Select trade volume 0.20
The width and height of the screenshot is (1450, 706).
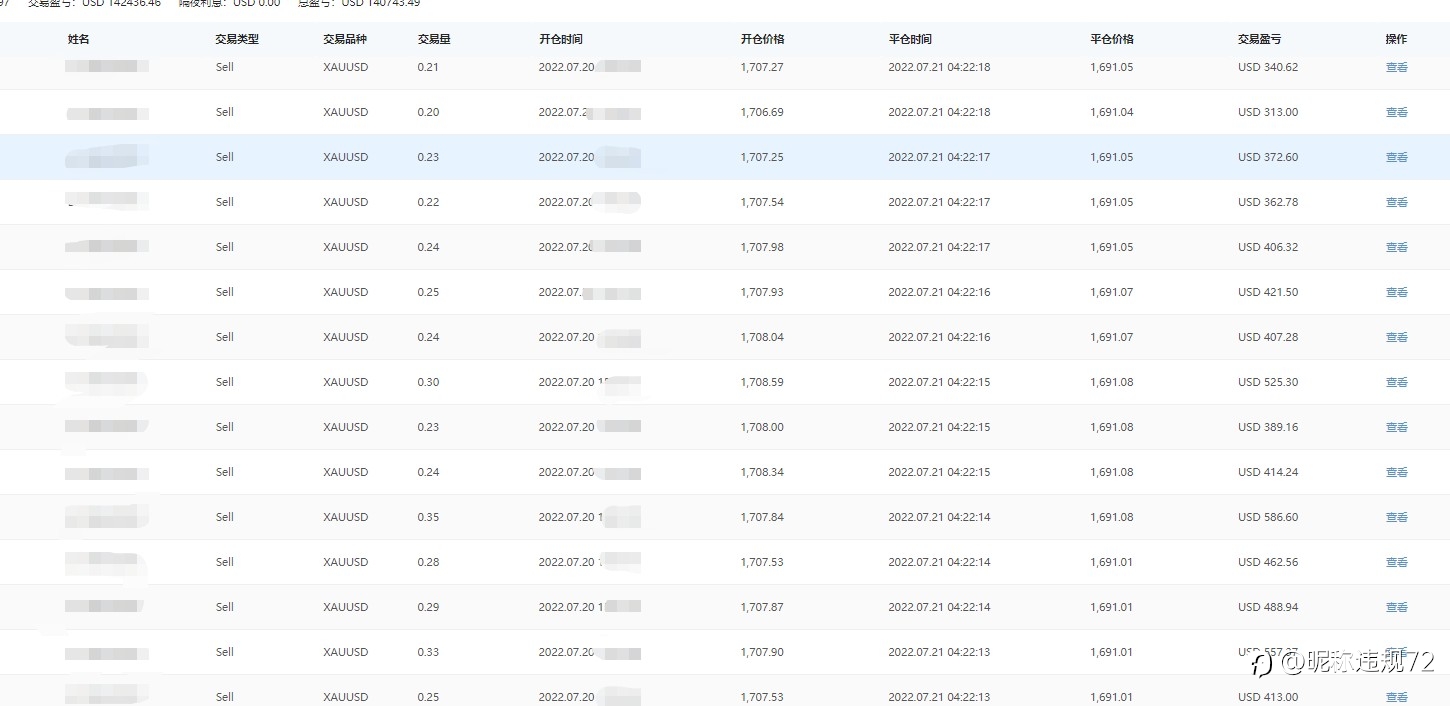pyautogui.click(x=428, y=112)
